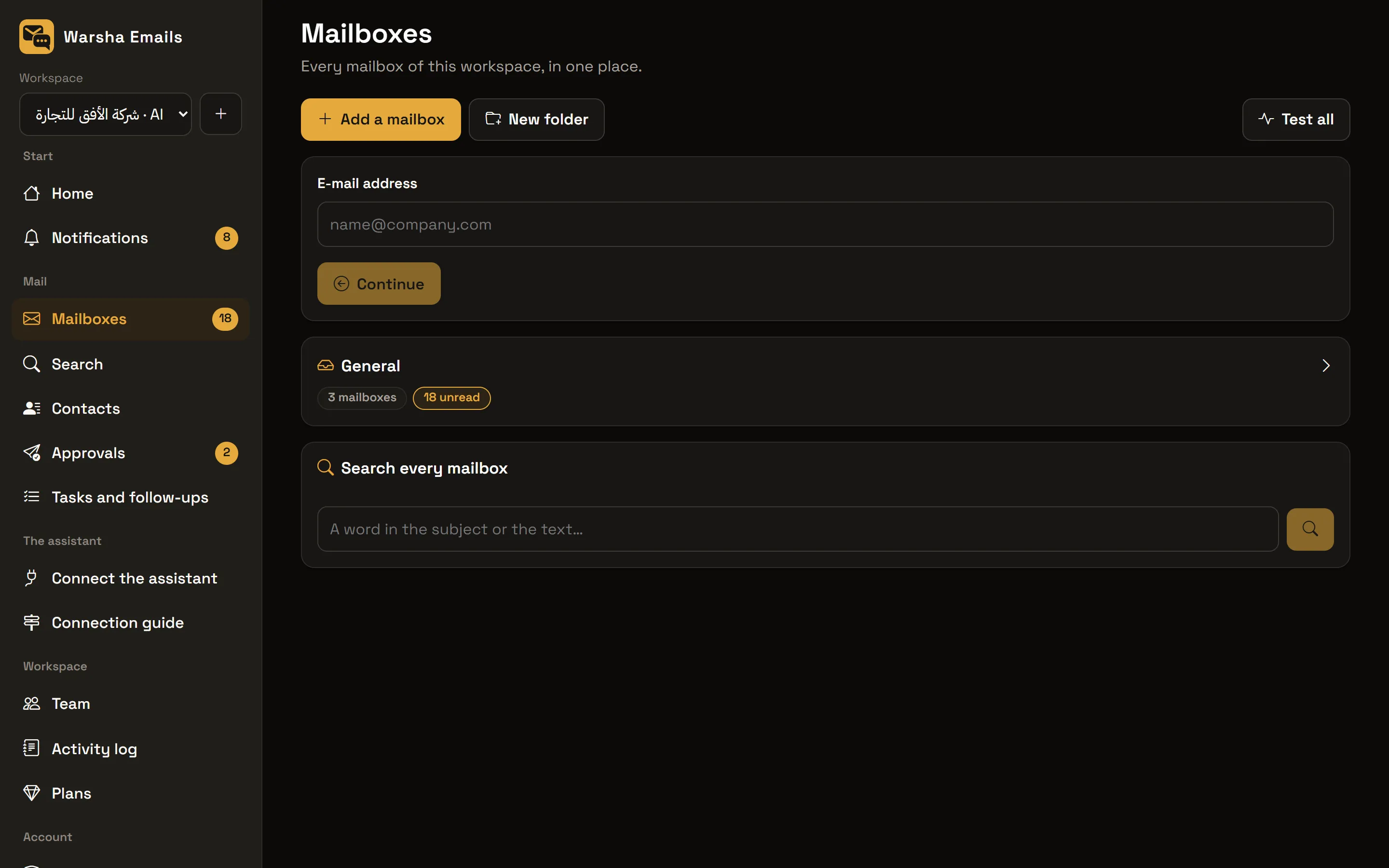1389x868 pixels.
Task: Expand the General folder chevron
Action: pos(1326,366)
